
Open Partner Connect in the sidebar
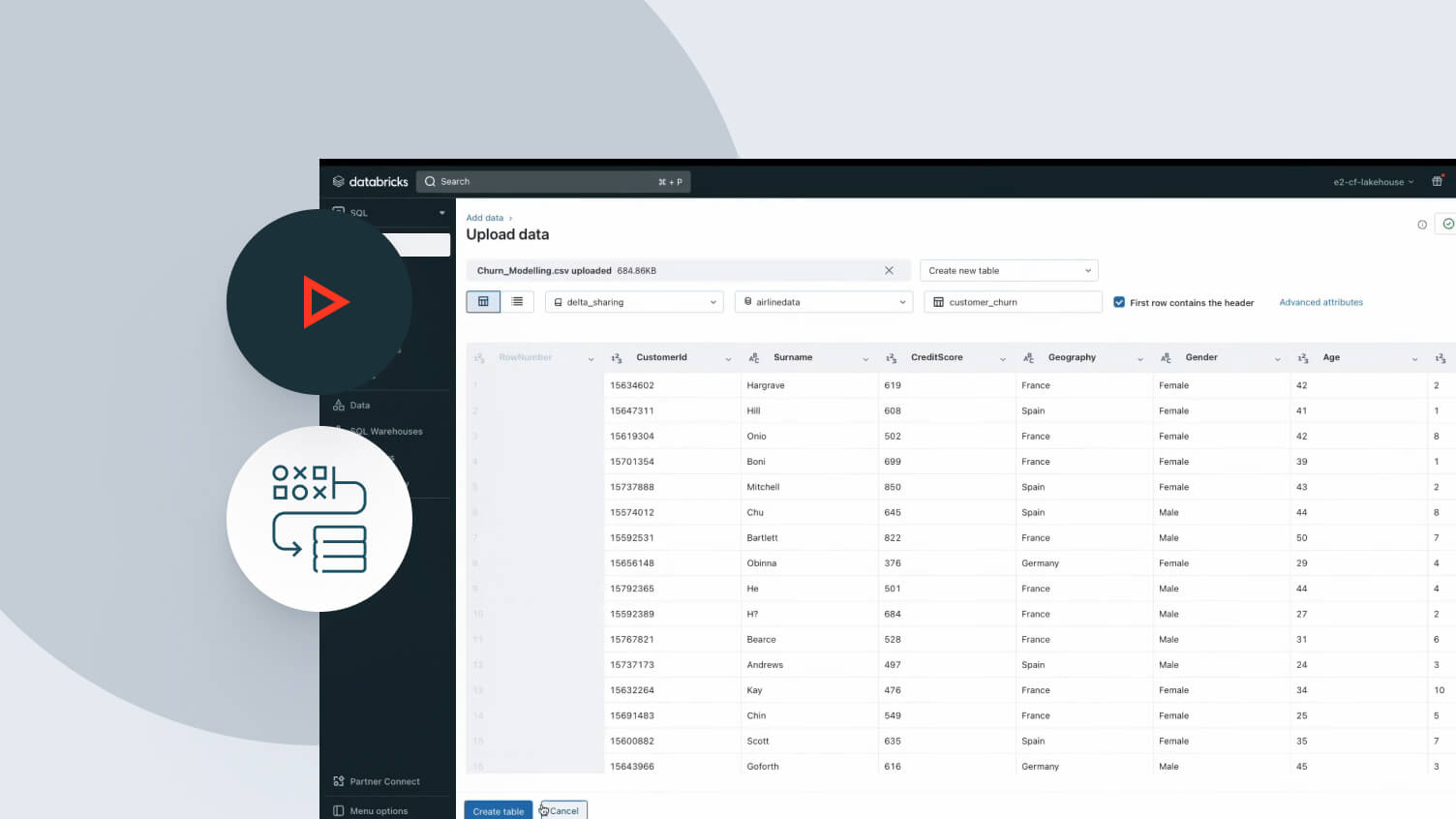pos(383,781)
